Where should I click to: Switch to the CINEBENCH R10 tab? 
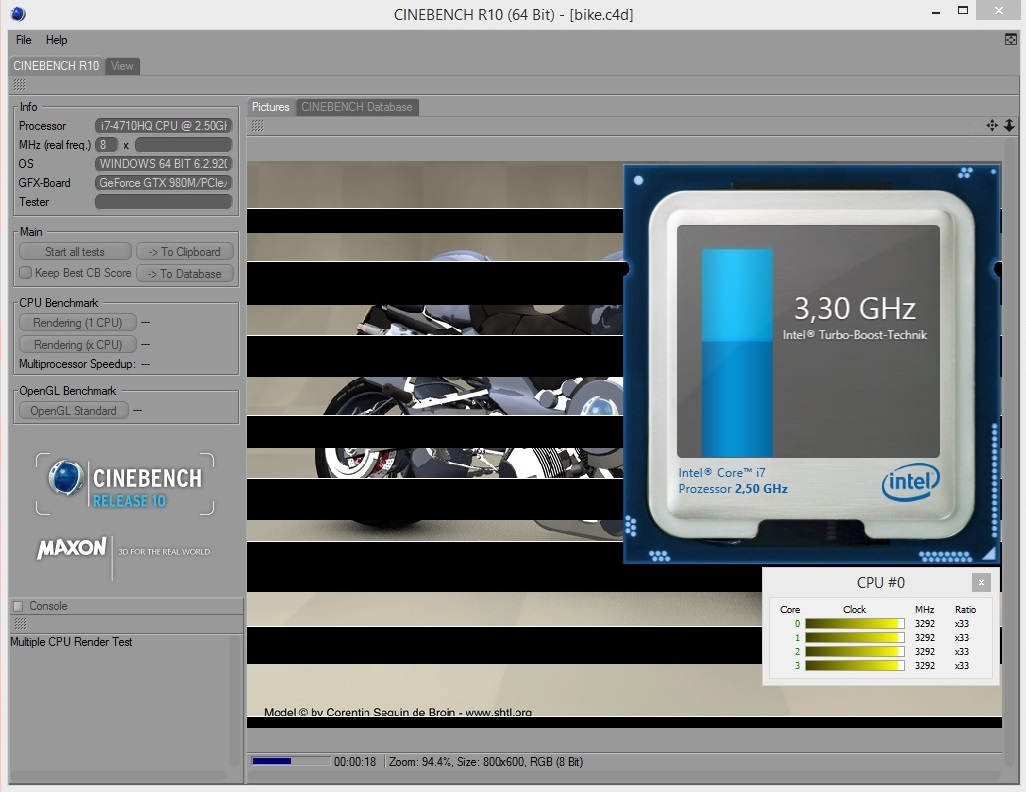[56, 65]
